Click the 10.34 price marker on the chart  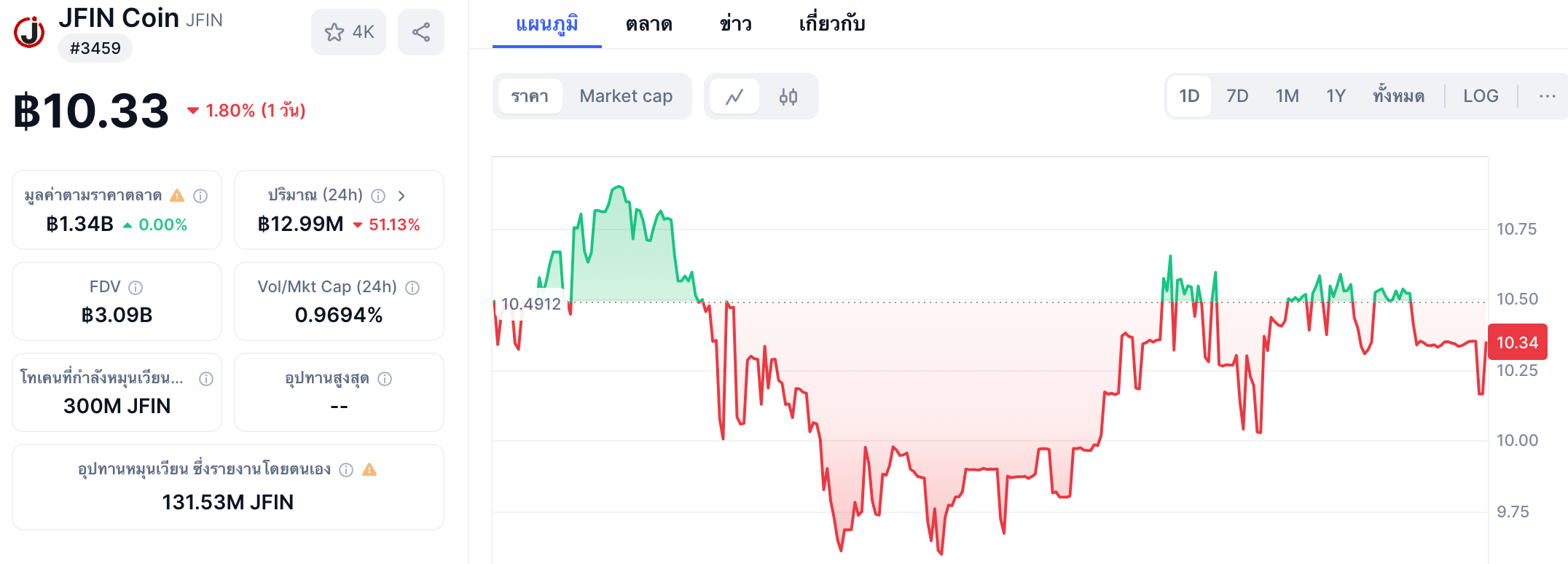pos(1518,342)
